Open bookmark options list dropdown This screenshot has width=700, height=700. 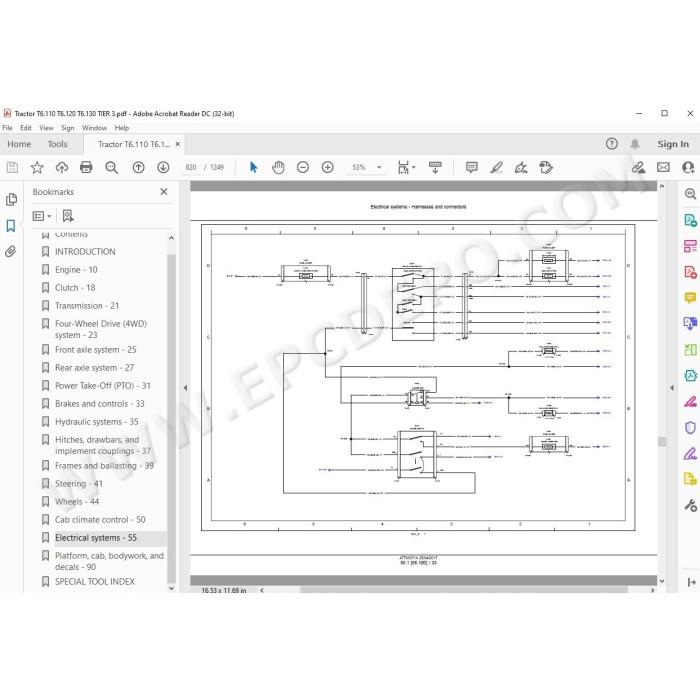(42, 216)
